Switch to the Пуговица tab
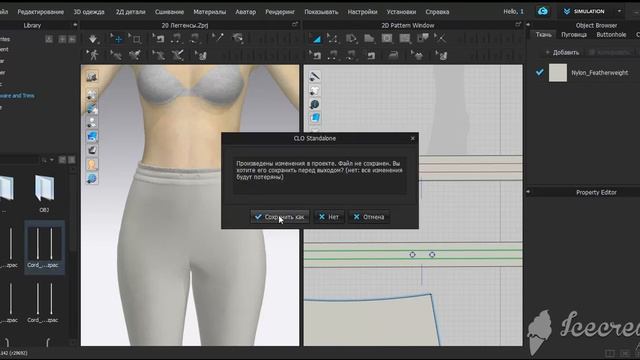Image resolution: width=640 pixels, height=360 pixels. coord(573,35)
